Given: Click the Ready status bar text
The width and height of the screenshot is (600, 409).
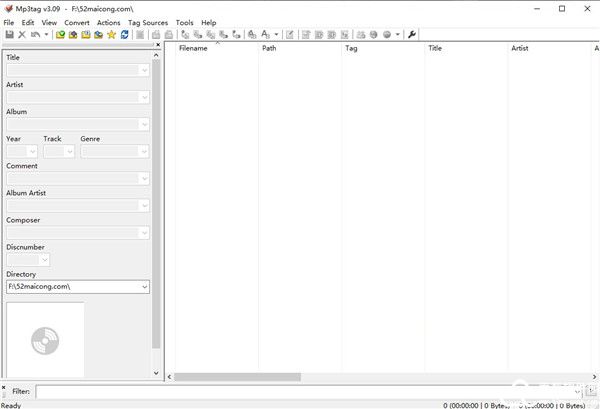Looking at the screenshot, I should click(11, 406).
